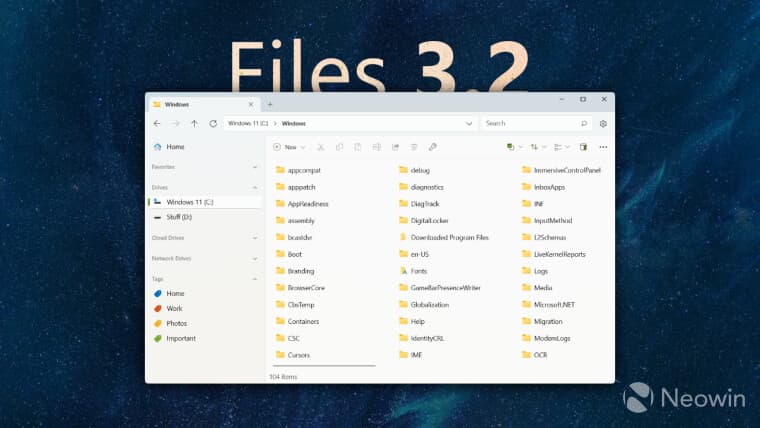Select the Containers folder
This screenshot has width=760, height=428.
click(x=297, y=321)
